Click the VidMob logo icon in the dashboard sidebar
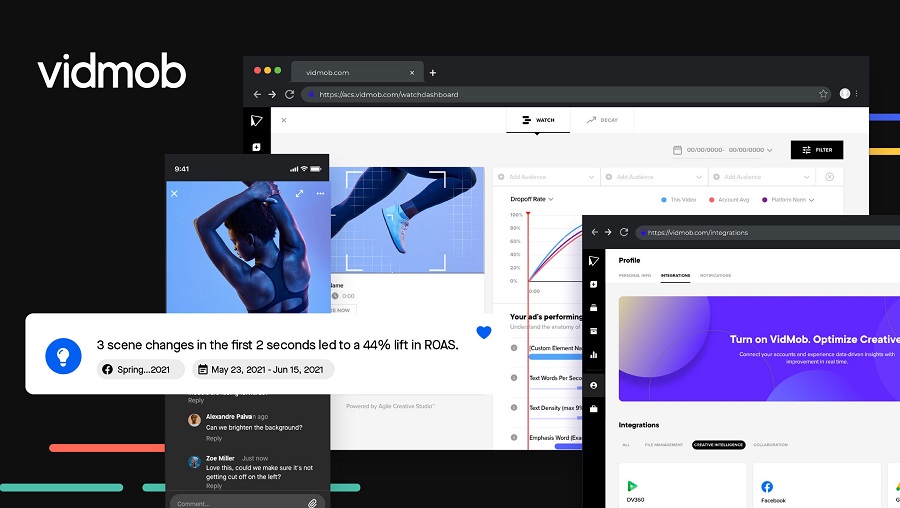The image size is (900, 508). coord(256,121)
